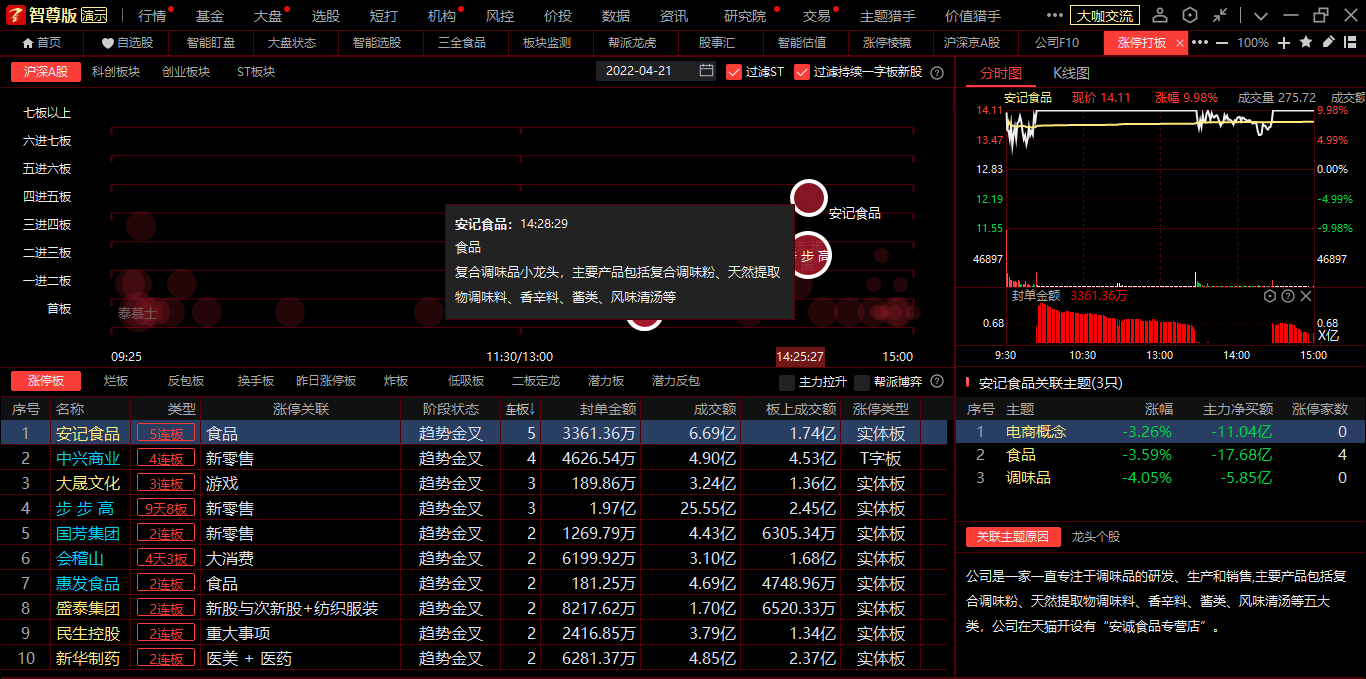This screenshot has height=679, width=1366.
Task: Zoom in with the plus icon
Action: click(x=1285, y=43)
